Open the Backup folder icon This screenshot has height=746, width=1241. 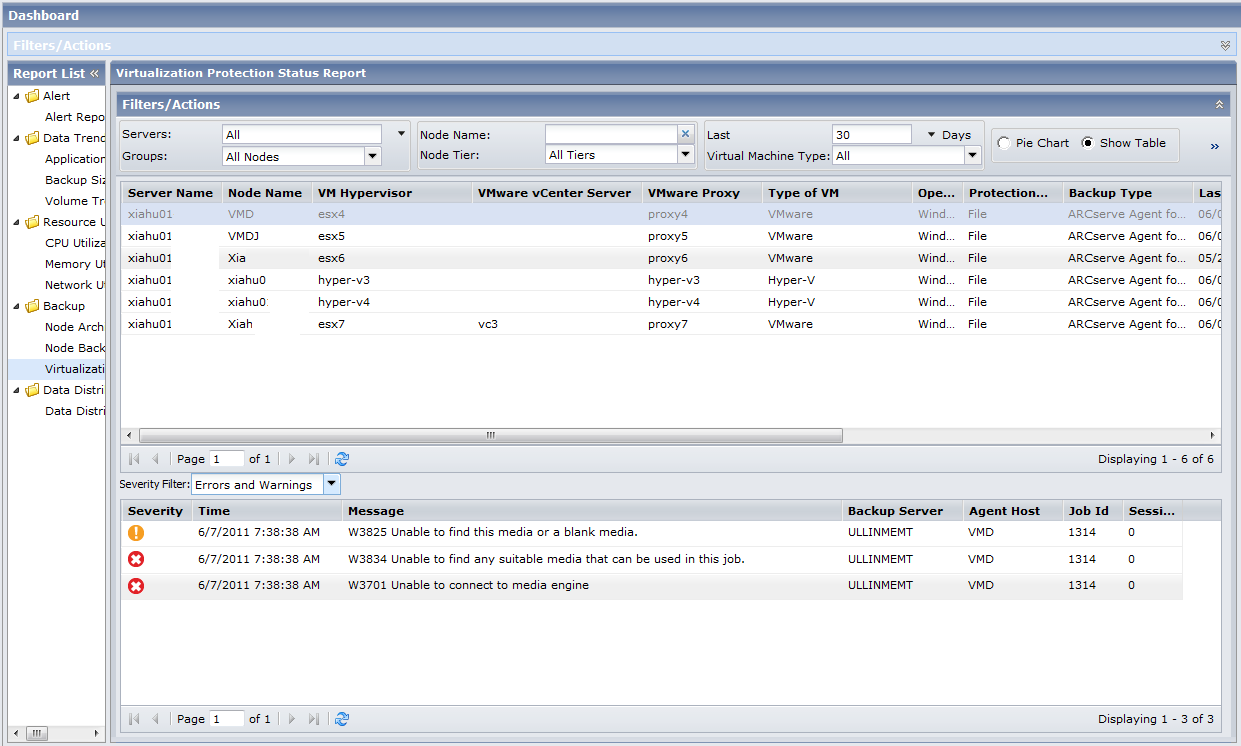tap(32, 306)
